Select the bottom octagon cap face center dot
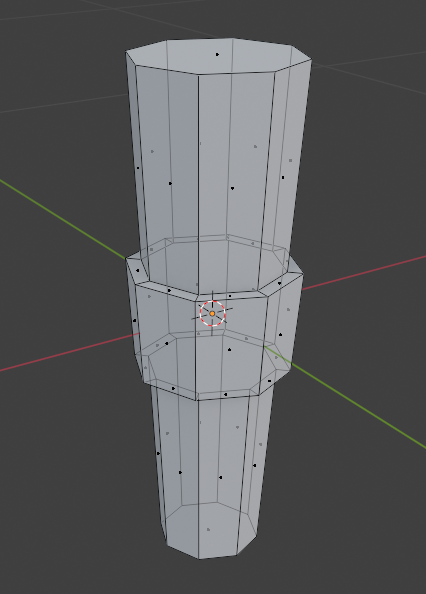The image size is (426, 594). [208, 529]
